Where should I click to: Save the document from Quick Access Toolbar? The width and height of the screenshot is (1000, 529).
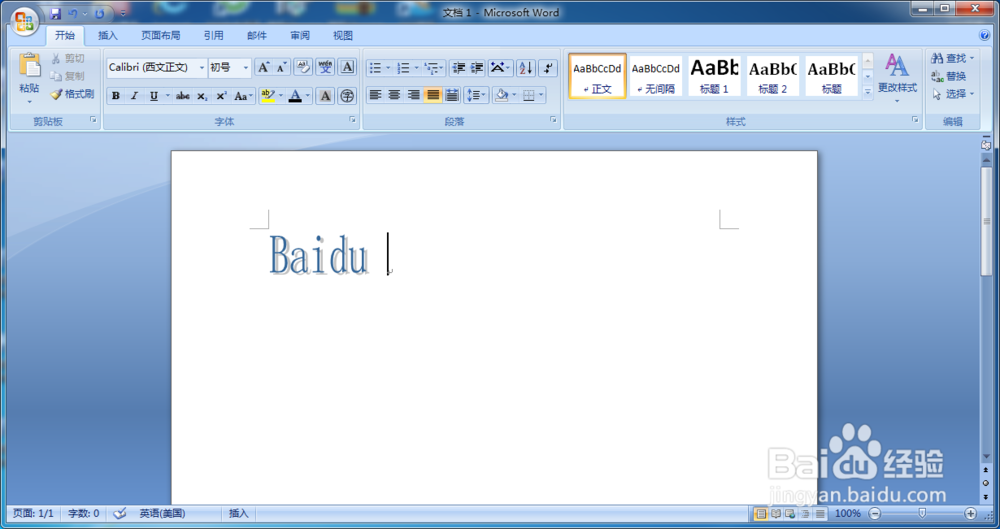[55, 13]
